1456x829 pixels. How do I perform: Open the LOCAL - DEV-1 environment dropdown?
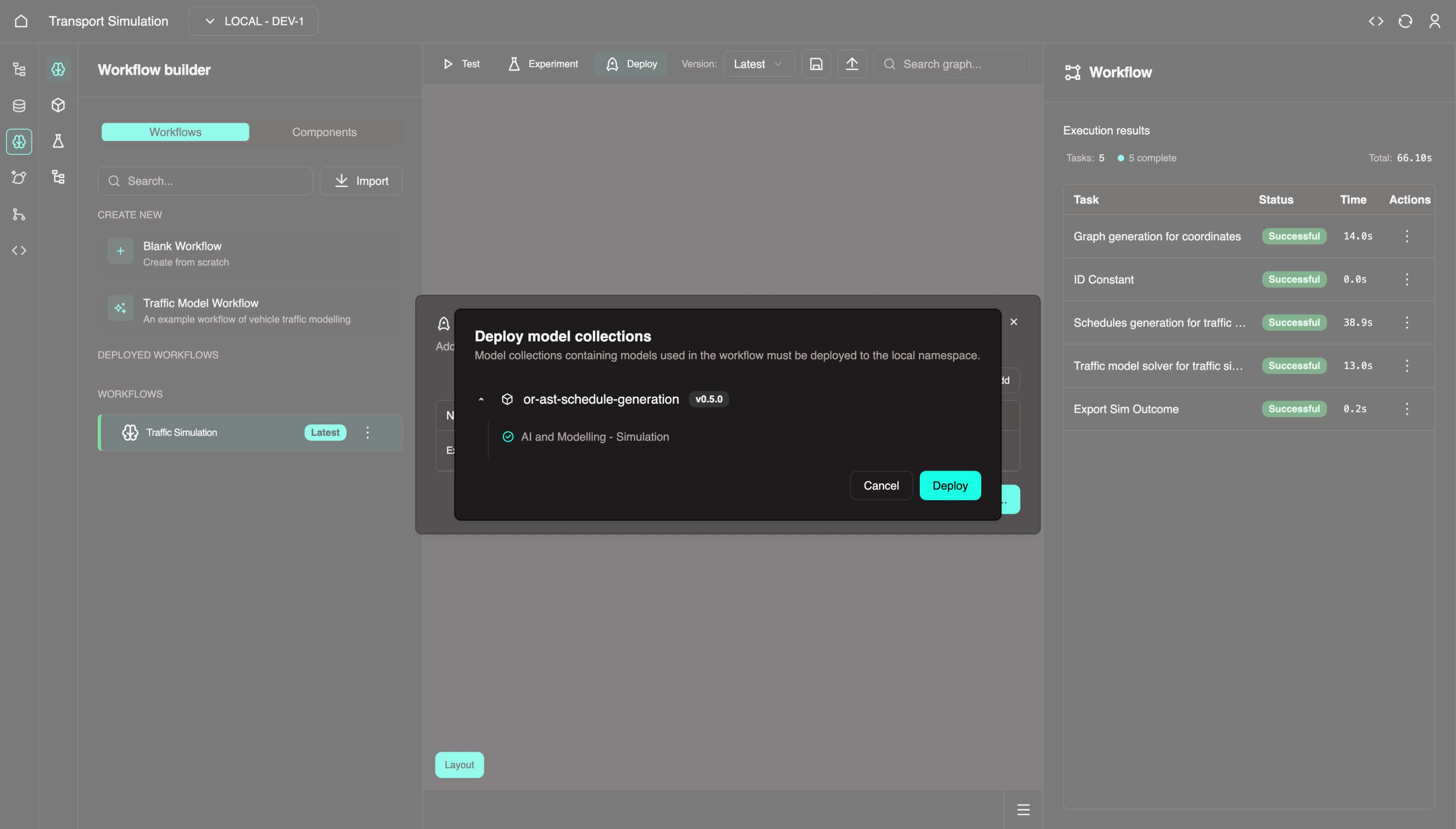[253, 21]
